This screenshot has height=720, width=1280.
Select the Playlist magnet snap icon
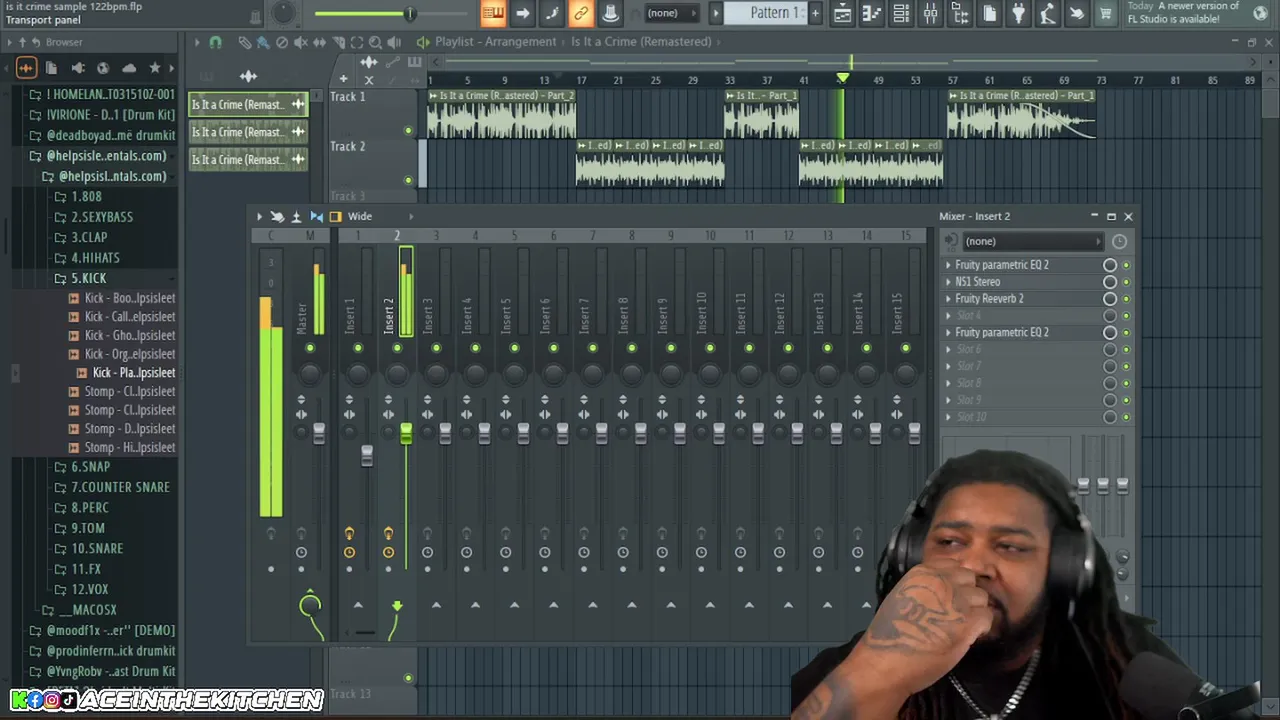[x=215, y=42]
